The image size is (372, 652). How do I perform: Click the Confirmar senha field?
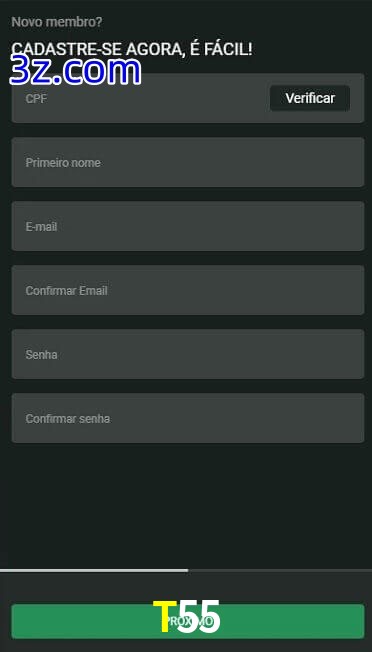pos(188,418)
